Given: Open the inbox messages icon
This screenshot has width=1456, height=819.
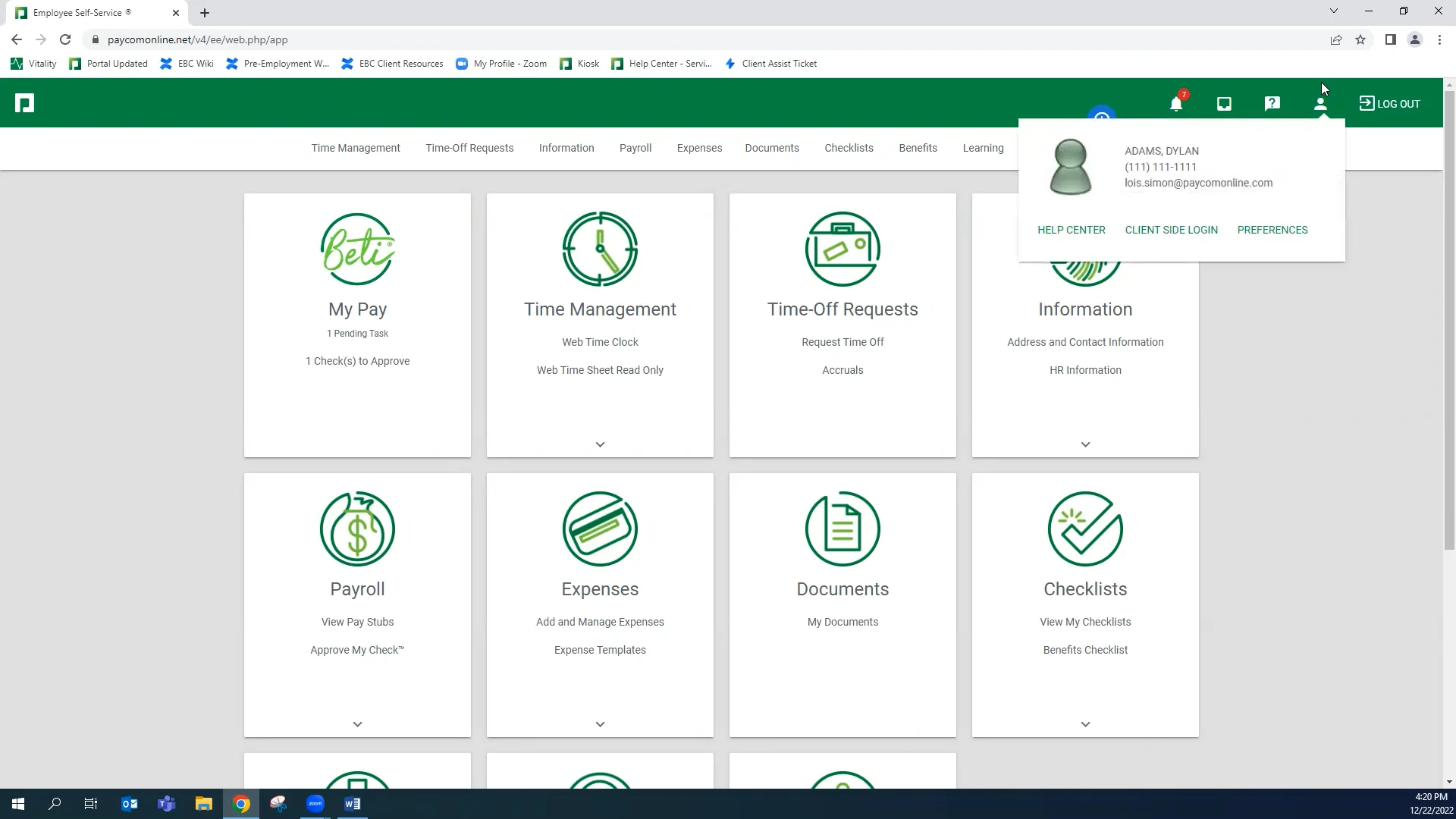Looking at the screenshot, I should point(1224,104).
